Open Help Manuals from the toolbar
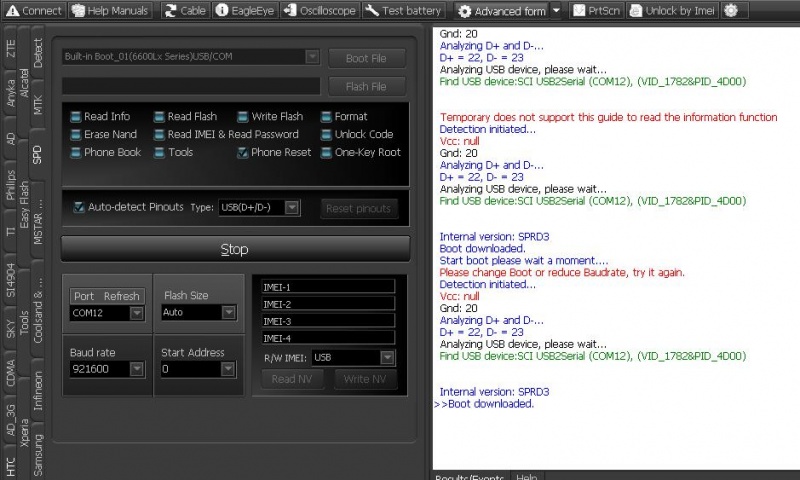The height and width of the screenshot is (480, 800). pos(83,11)
